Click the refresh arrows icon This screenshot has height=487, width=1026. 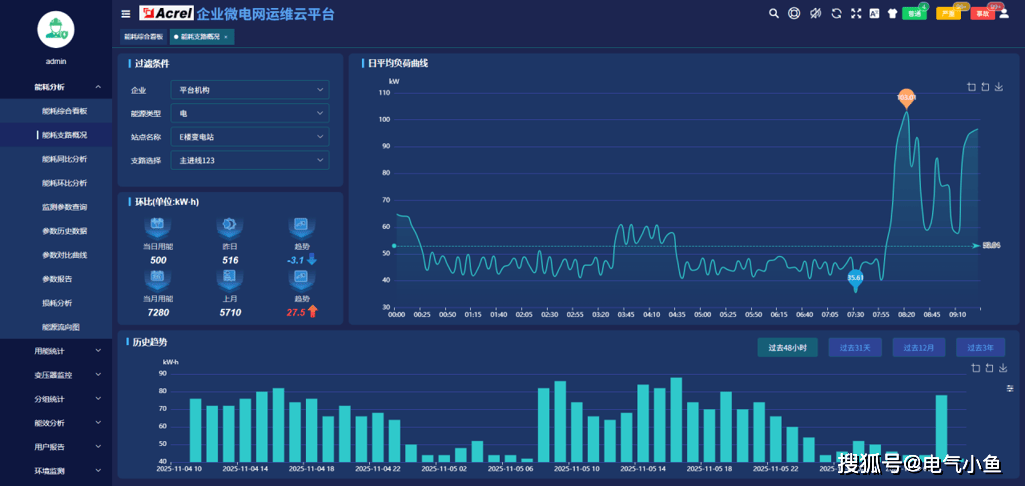pos(836,13)
